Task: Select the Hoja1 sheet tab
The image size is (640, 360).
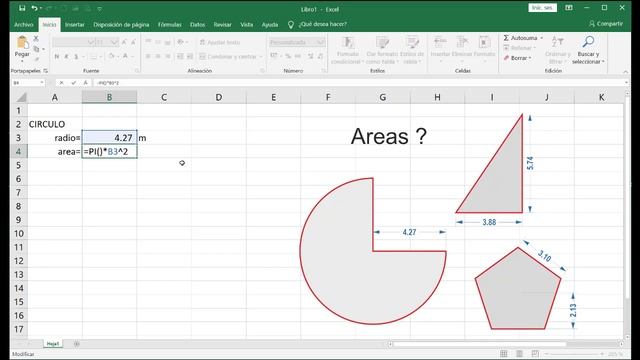Action: (x=53, y=344)
